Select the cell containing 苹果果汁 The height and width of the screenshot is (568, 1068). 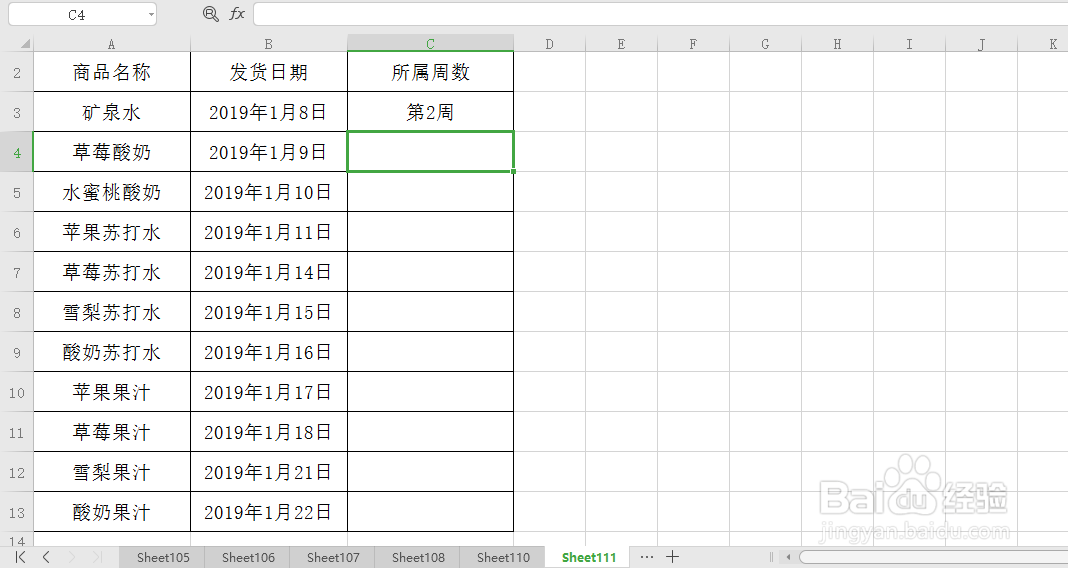[x=112, y=392]
